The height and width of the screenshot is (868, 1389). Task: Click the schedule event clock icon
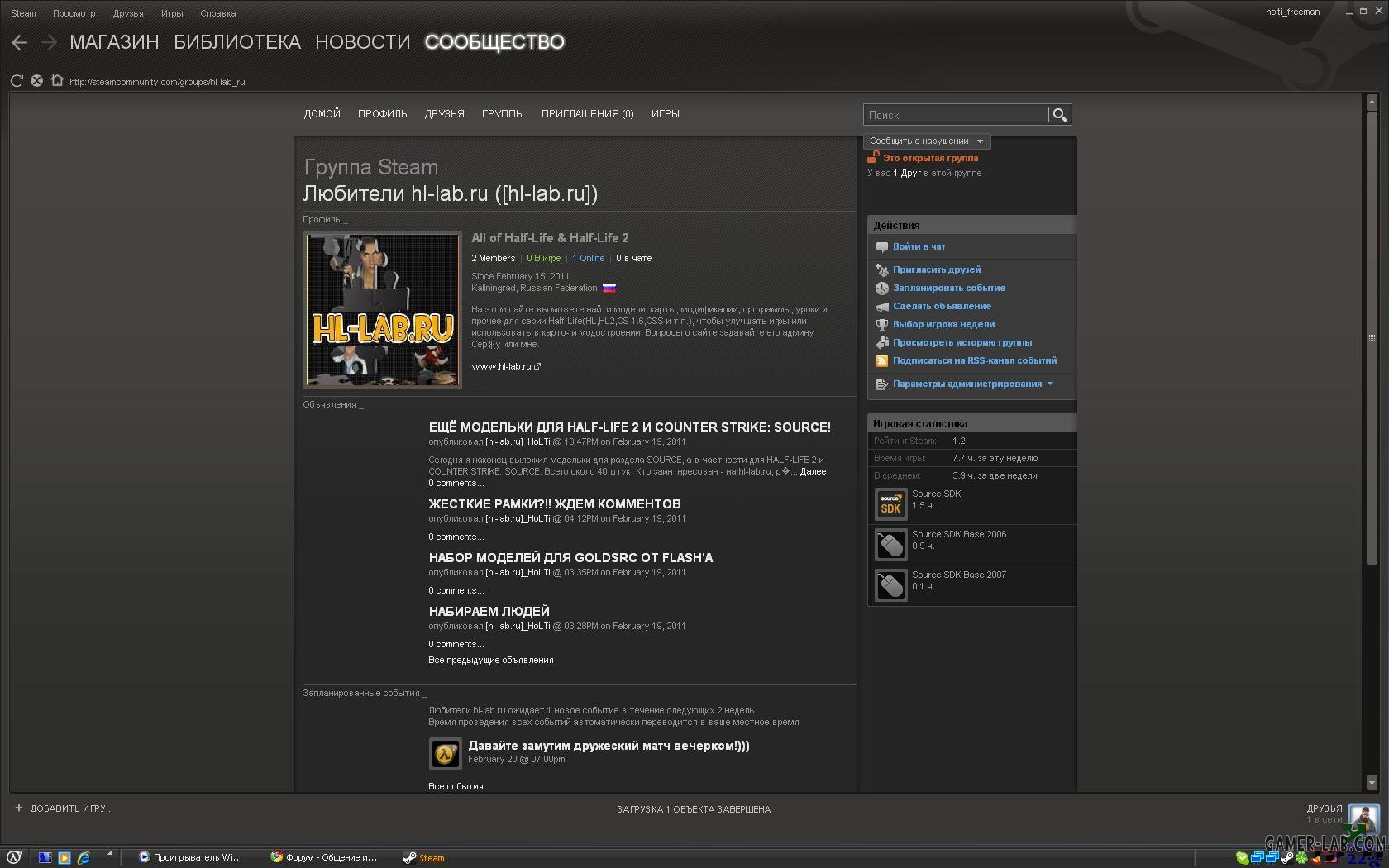click(882, 289)
